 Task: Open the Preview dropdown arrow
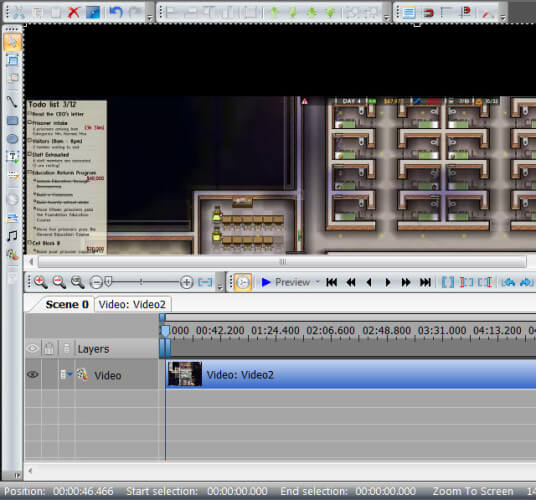click(x=318, y=282)
